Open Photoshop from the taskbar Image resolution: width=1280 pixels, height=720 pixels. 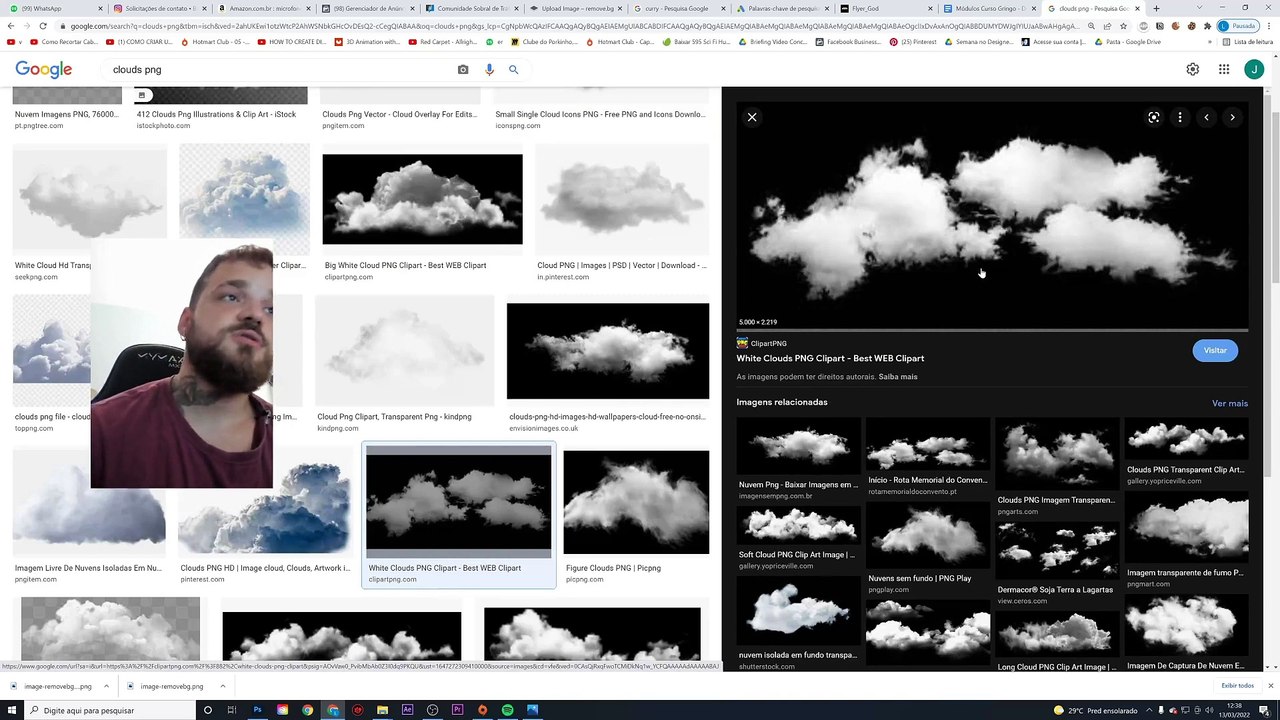(x=257, y=710)
